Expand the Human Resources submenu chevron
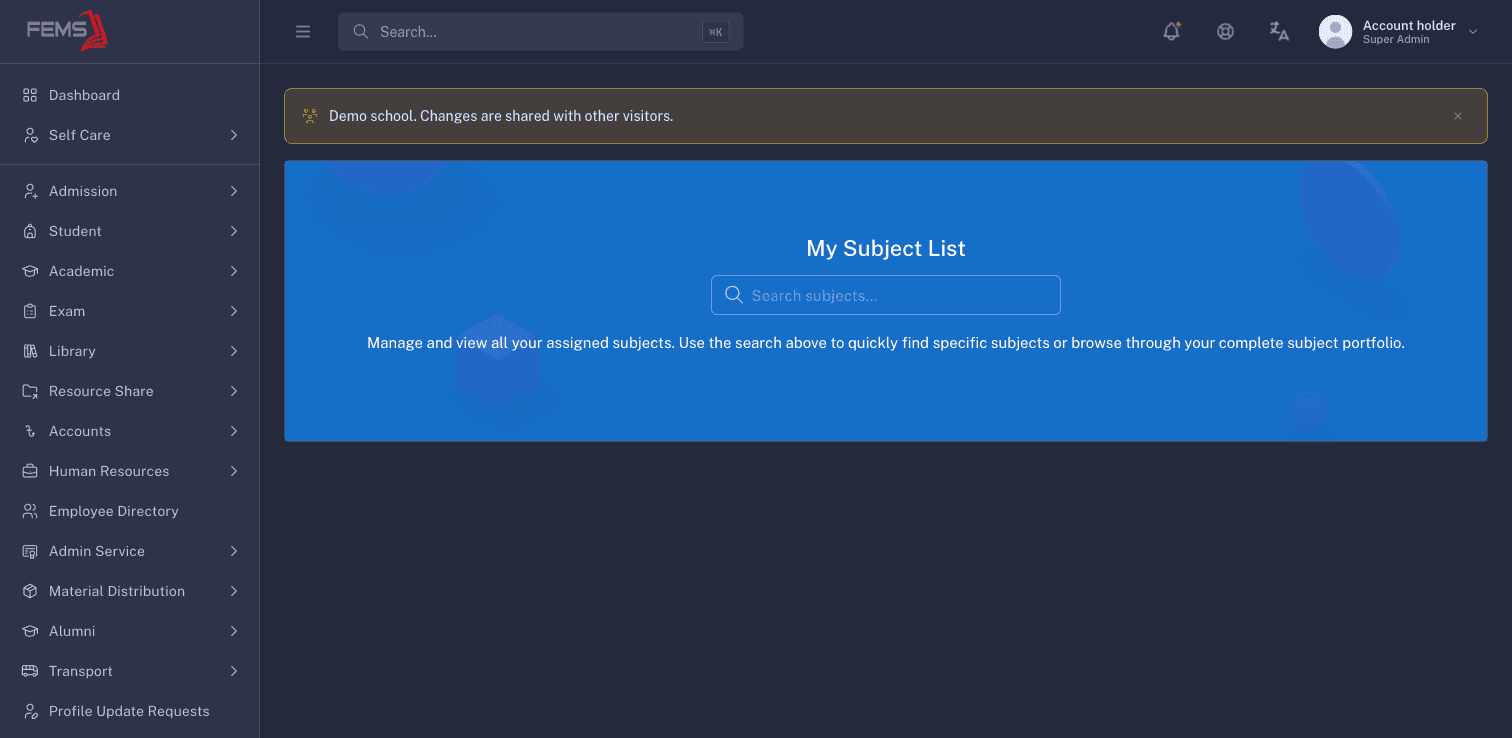The image size is (1512, 738). click(x=234, y=471)
